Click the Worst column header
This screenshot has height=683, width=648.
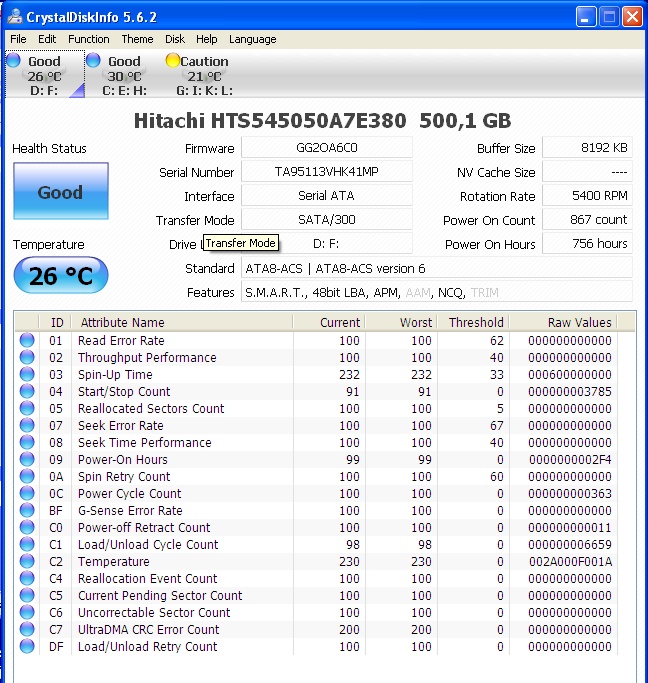pos(401,322)
